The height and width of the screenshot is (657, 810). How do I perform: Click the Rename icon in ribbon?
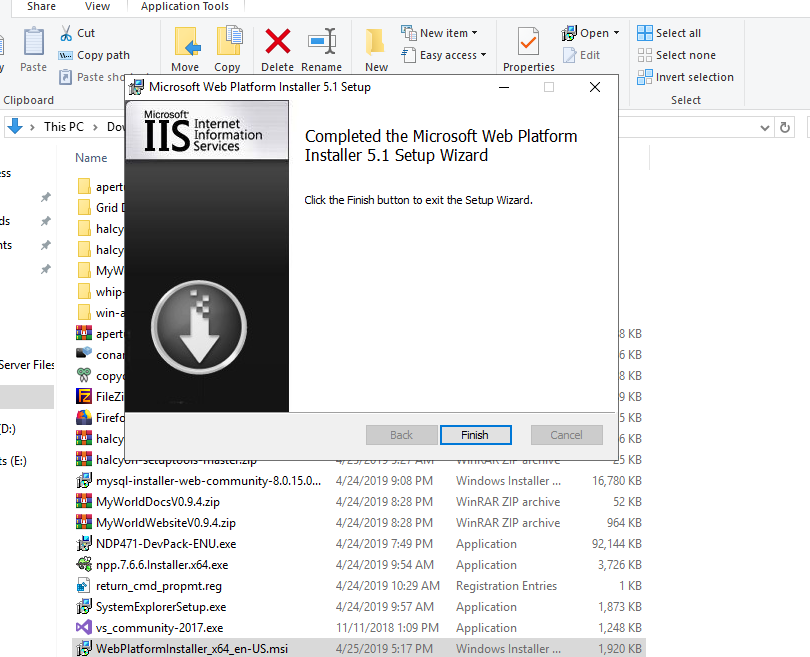coord(322,41)
